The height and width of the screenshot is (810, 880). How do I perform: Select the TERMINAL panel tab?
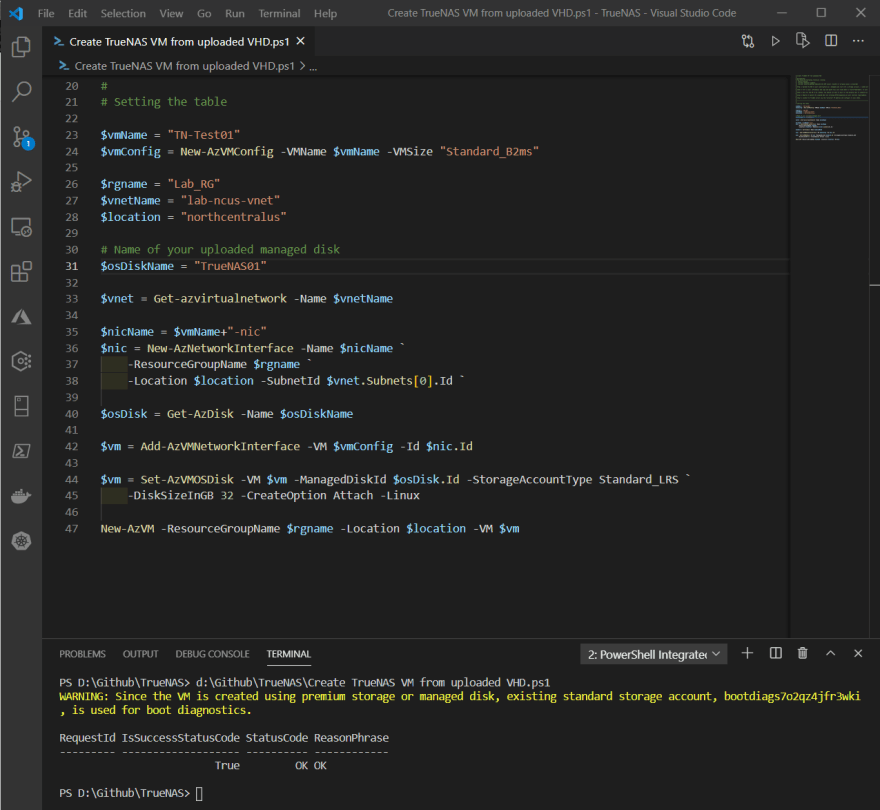click(x=288, y=654)
